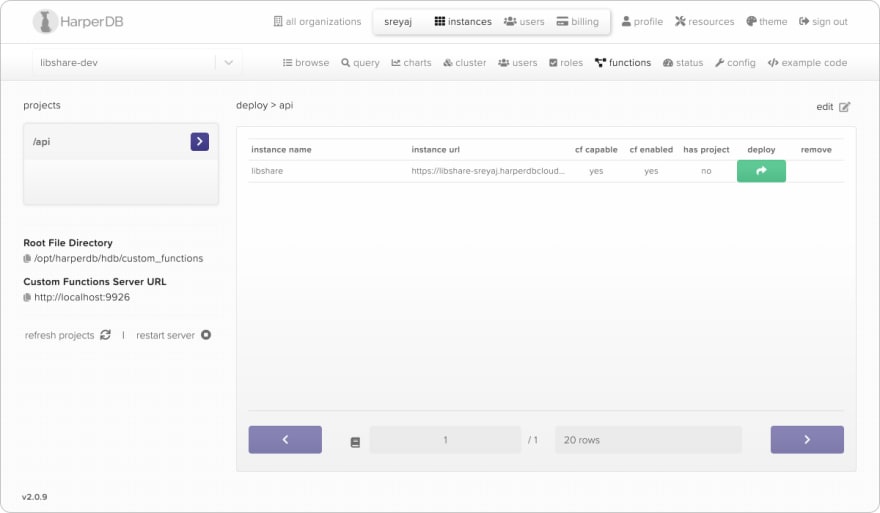Select the sreyaj organization

[398, 21]
